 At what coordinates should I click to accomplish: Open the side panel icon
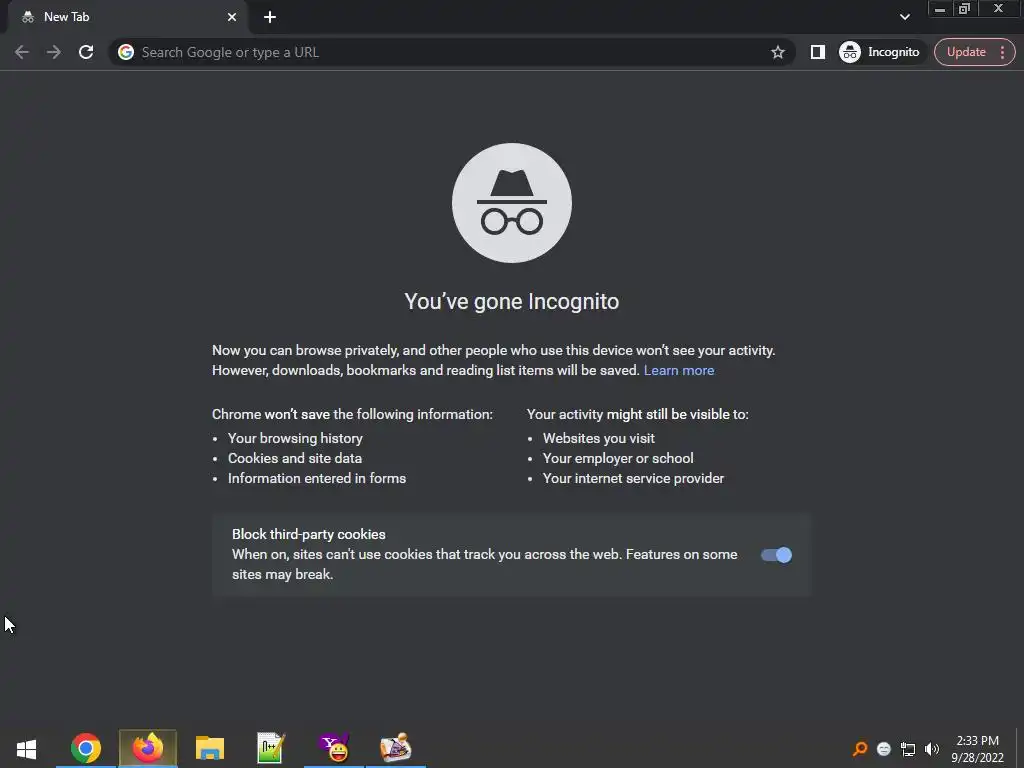[818, 52]
